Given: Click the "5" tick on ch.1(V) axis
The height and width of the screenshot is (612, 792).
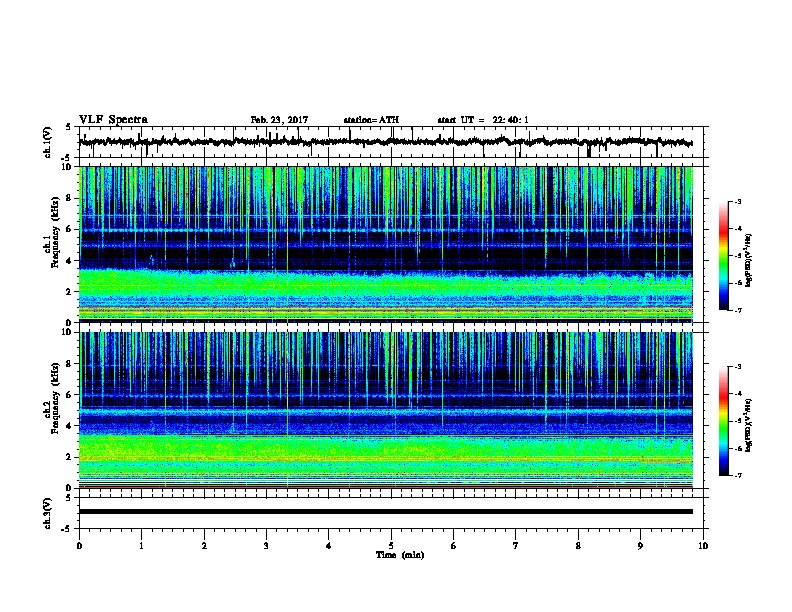Looking at the screenshot, I should tap(68, 127).
